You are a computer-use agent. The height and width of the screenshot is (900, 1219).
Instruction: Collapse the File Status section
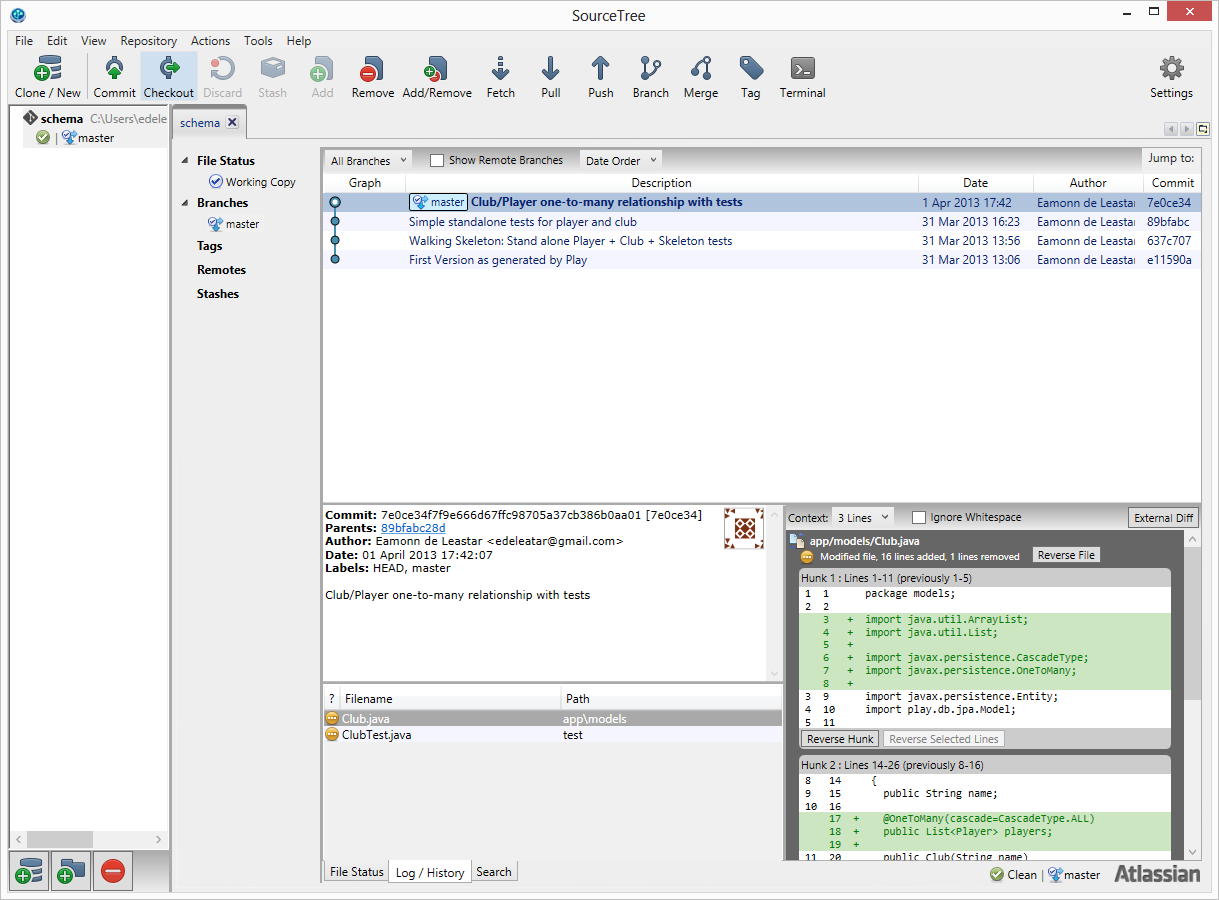point(185,161)
